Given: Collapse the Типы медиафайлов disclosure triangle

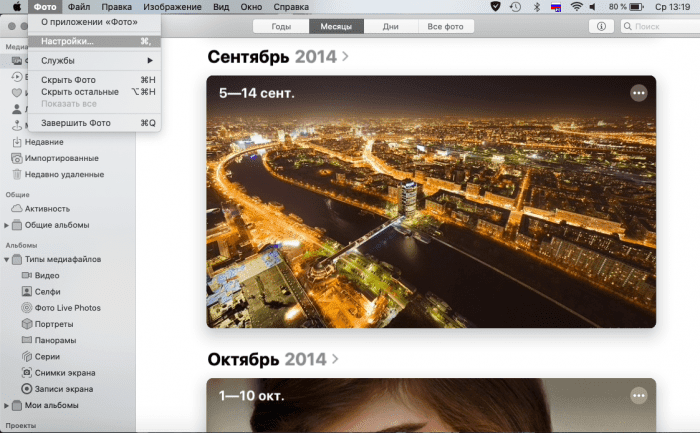Looking at the screenshot, I should coord(6,259).
